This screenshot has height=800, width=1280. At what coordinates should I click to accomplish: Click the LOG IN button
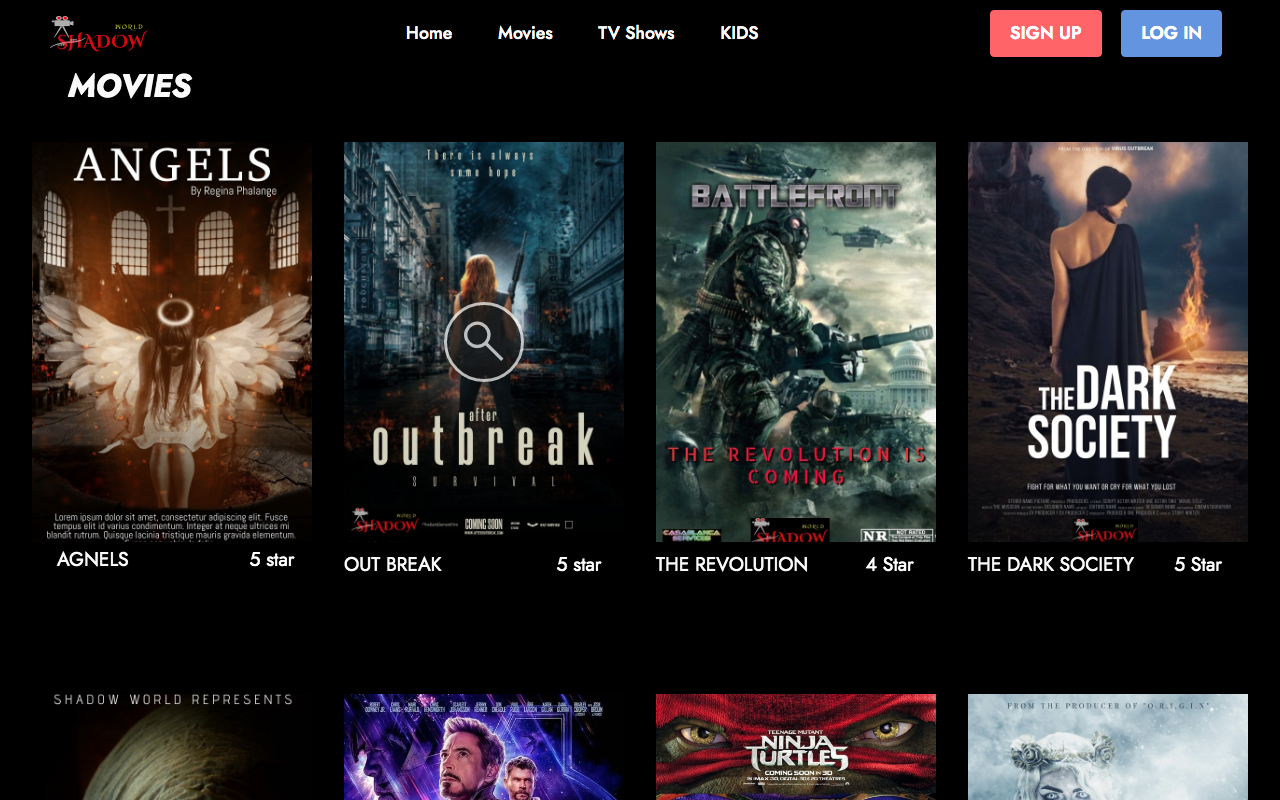click(x=1171, y=33)
